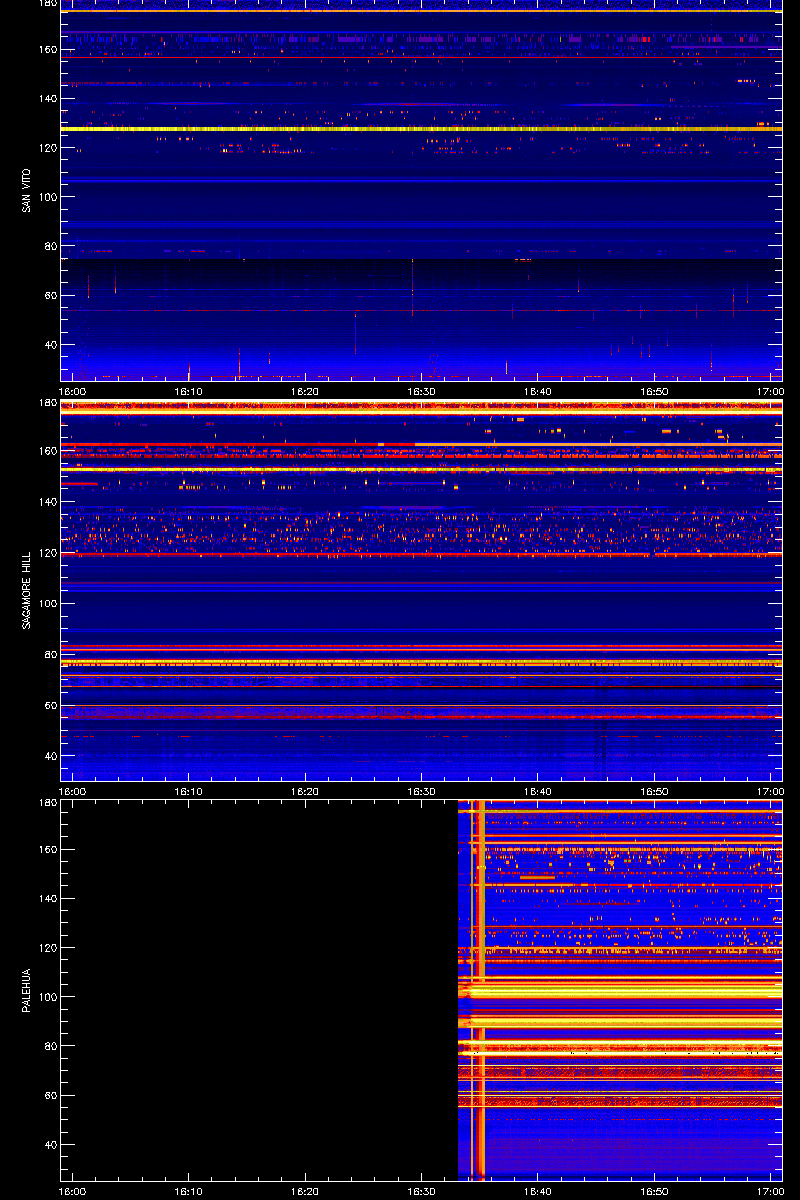Click the 120 frequency label on Palehua
800x1200 pixels.
click(x=47, y=948)
